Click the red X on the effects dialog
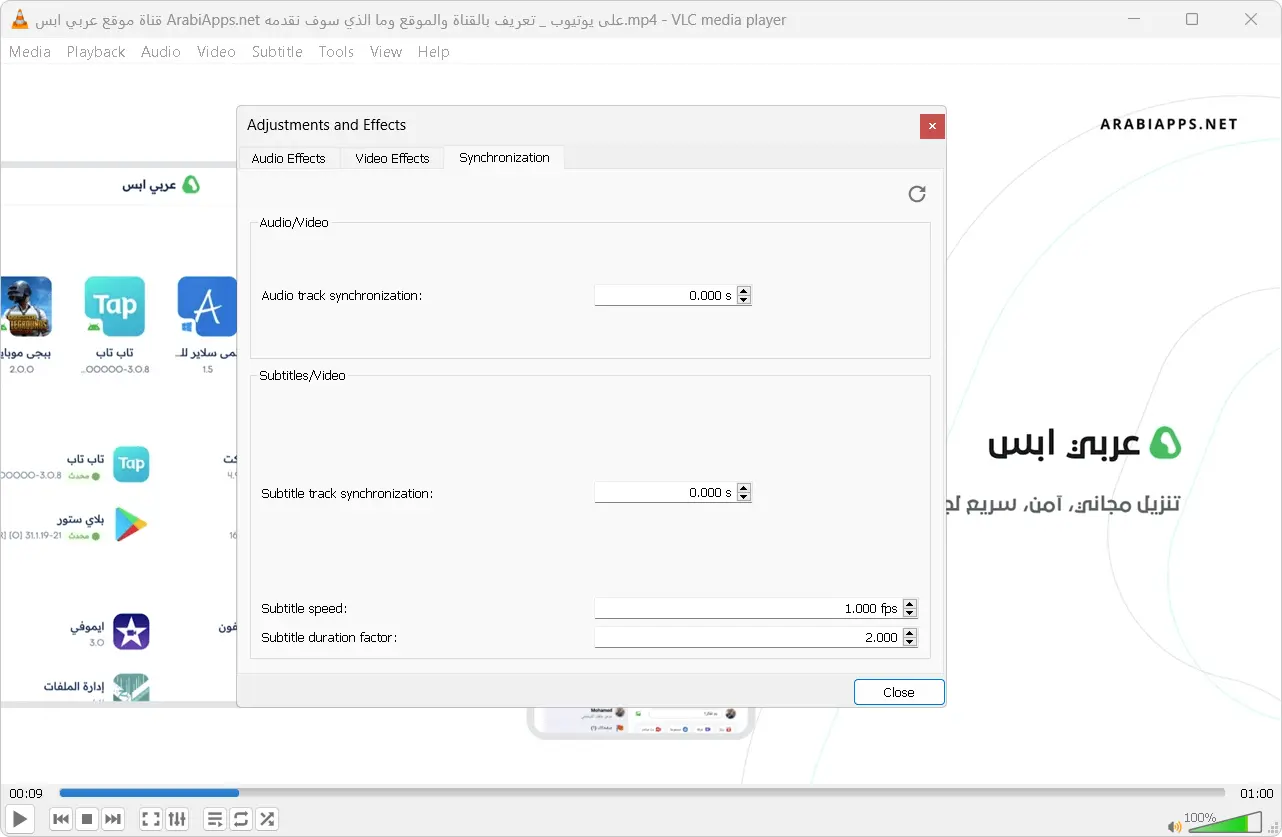 (931, 126)
